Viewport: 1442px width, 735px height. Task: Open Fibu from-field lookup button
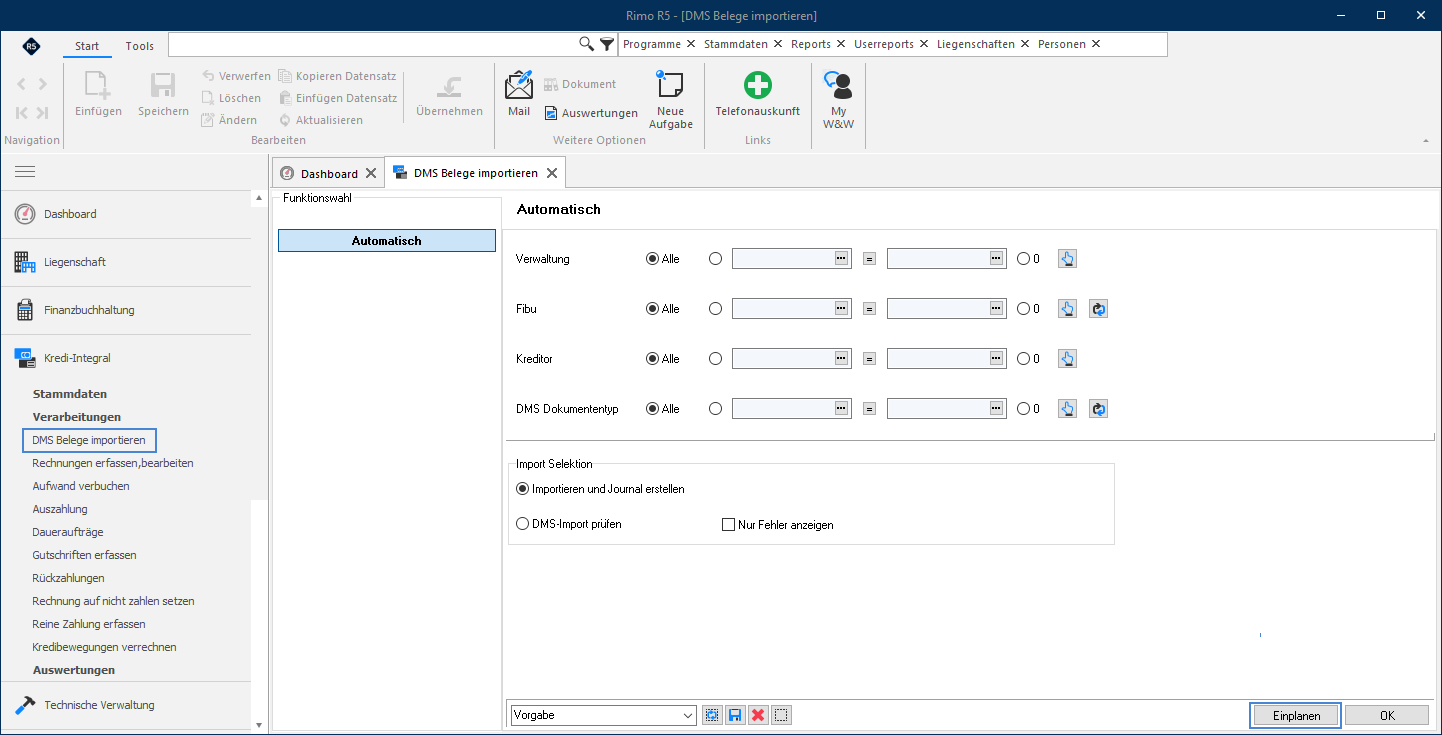coord(841,308)
